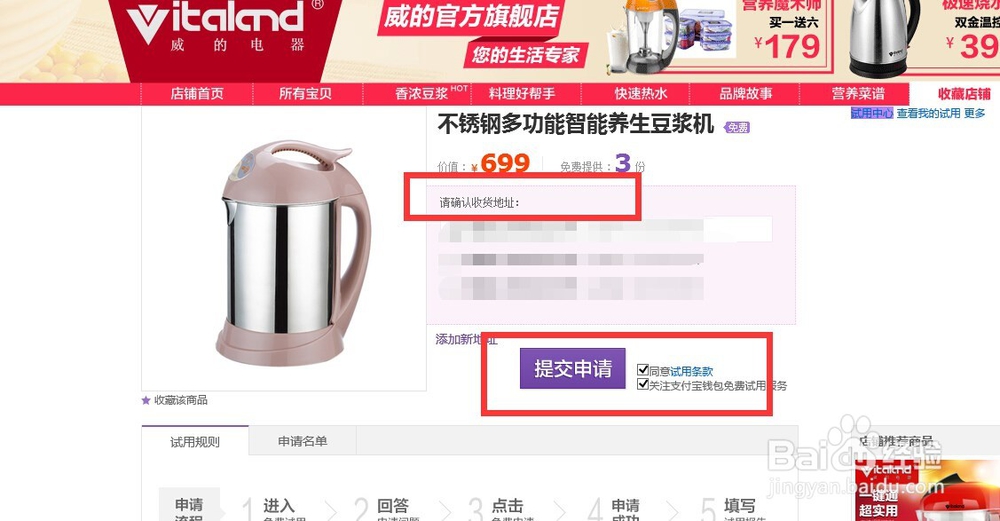The height and width of the screenshot is (521, 1000).
Task: Open 店铺首页 in the navigation bar
Action: [197, 94]
